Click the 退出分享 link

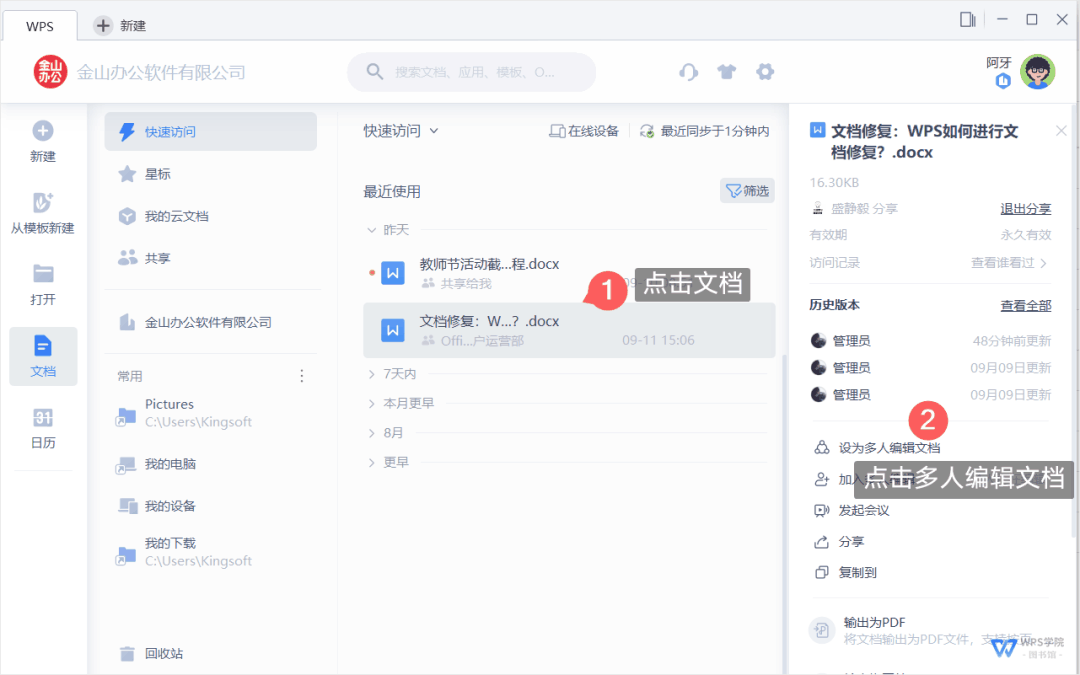(x=1026, y=209)
